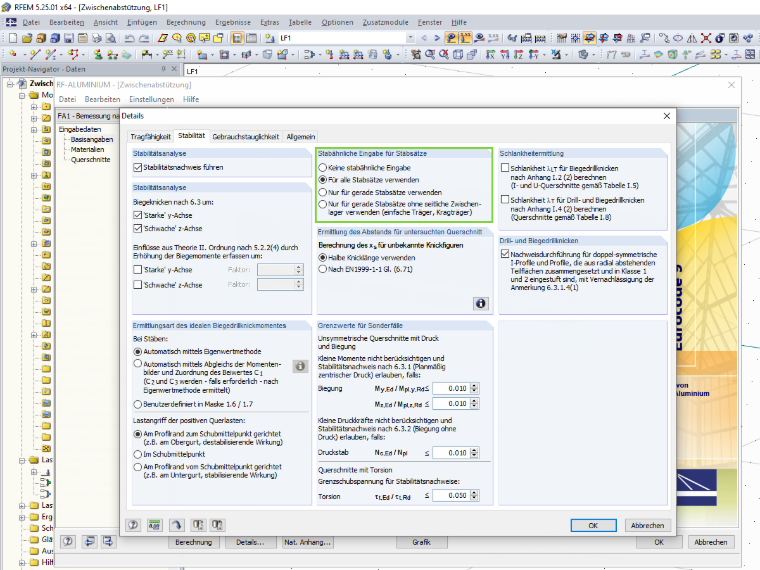This screenshot has width=760, height=570.
Task: Switch to Tragfähigkeit tab
Action: [x=150, y=137]
